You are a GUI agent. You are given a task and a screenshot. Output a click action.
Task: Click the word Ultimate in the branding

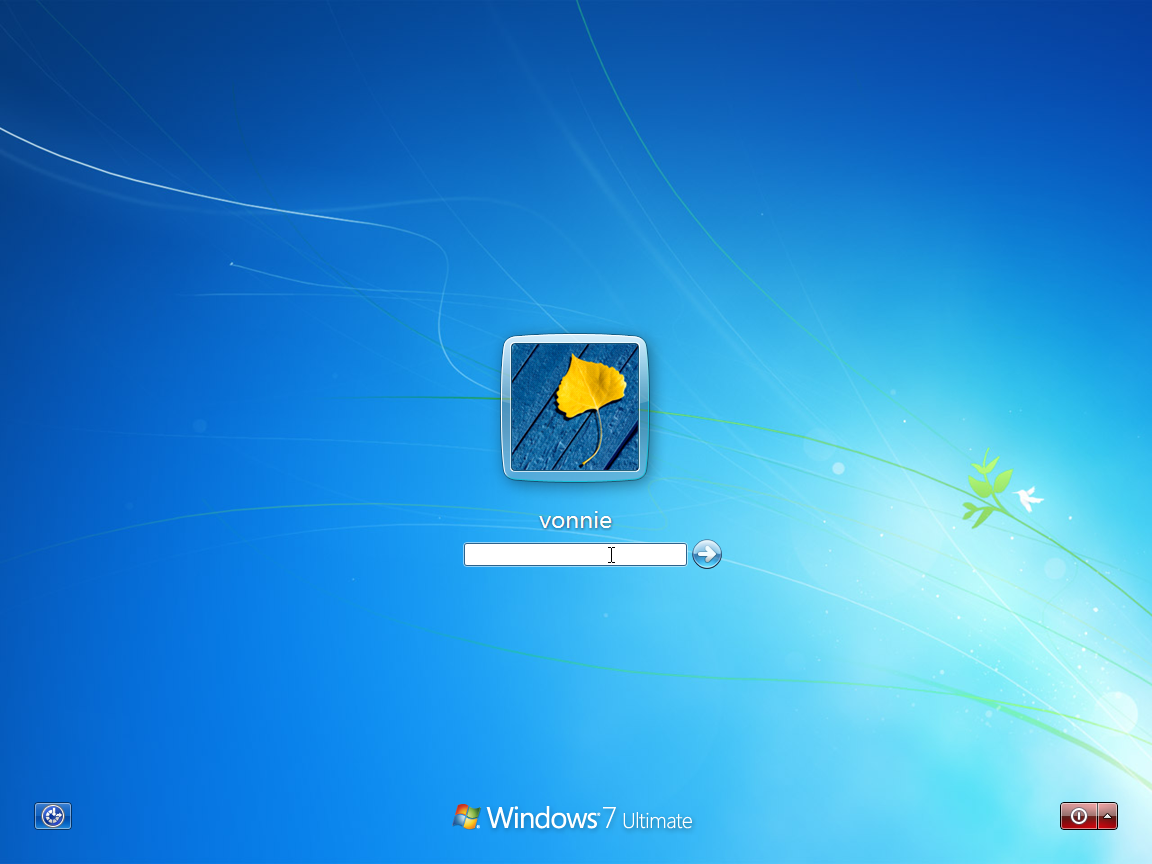click(657, 821)
